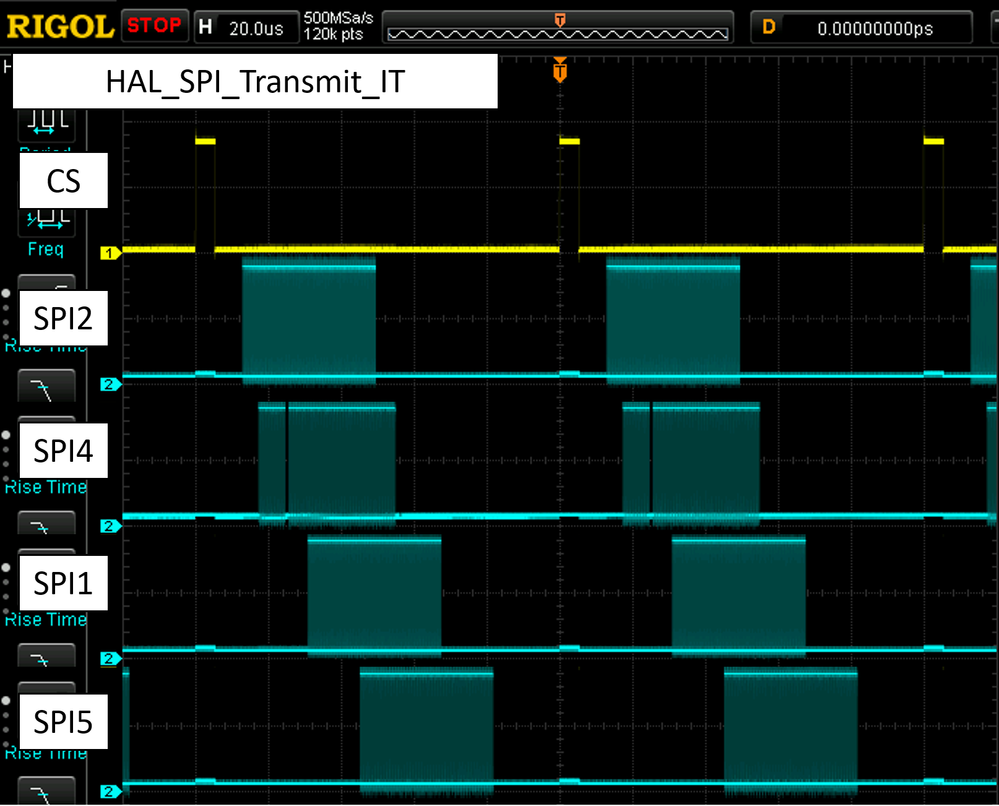Viewport: 999px width, 806px height.
Task: Click the SPI5 label near the bottom trace
Action: pos(62,721)
